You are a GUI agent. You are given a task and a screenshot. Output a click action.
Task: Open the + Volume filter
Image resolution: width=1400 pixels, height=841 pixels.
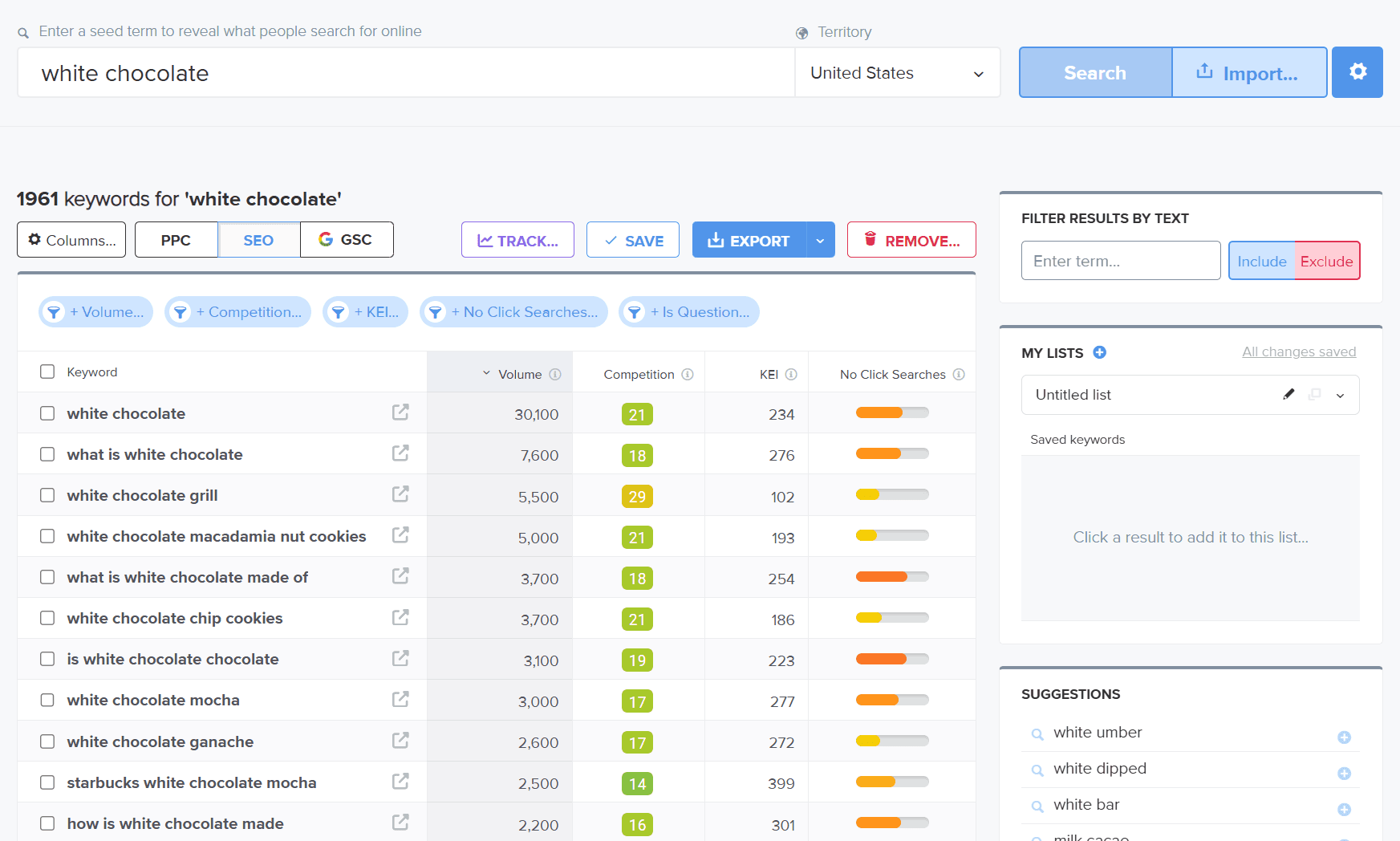pyautogui.click(x=96, y=312)
